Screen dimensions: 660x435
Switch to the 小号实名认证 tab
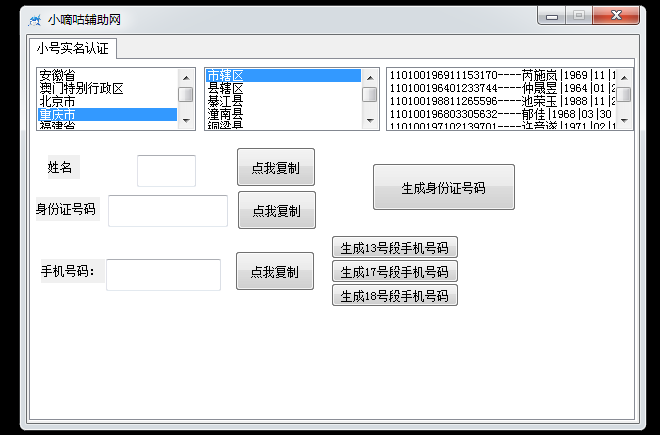click(x=72, y=48)
